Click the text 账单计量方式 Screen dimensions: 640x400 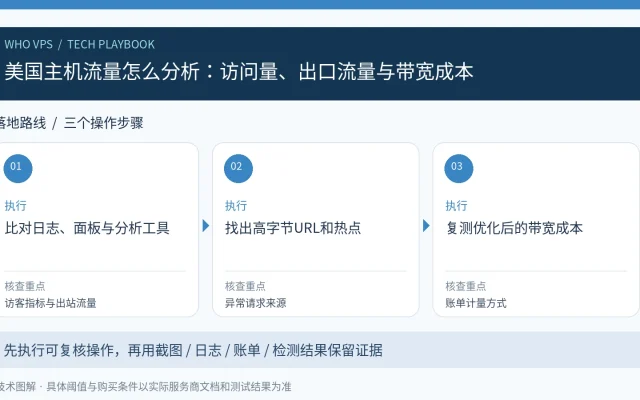point(476,303)
